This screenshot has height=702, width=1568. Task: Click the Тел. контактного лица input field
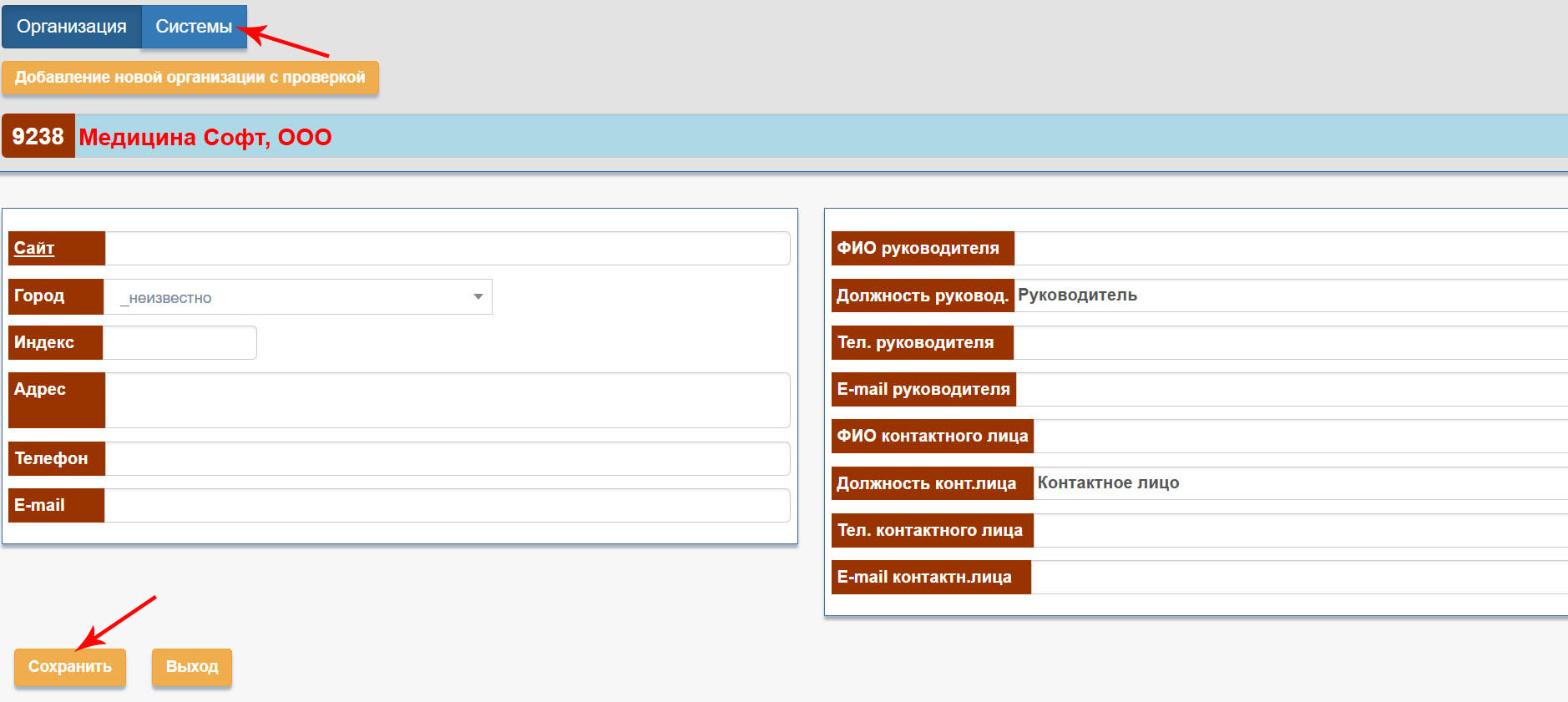[1301, 530]
